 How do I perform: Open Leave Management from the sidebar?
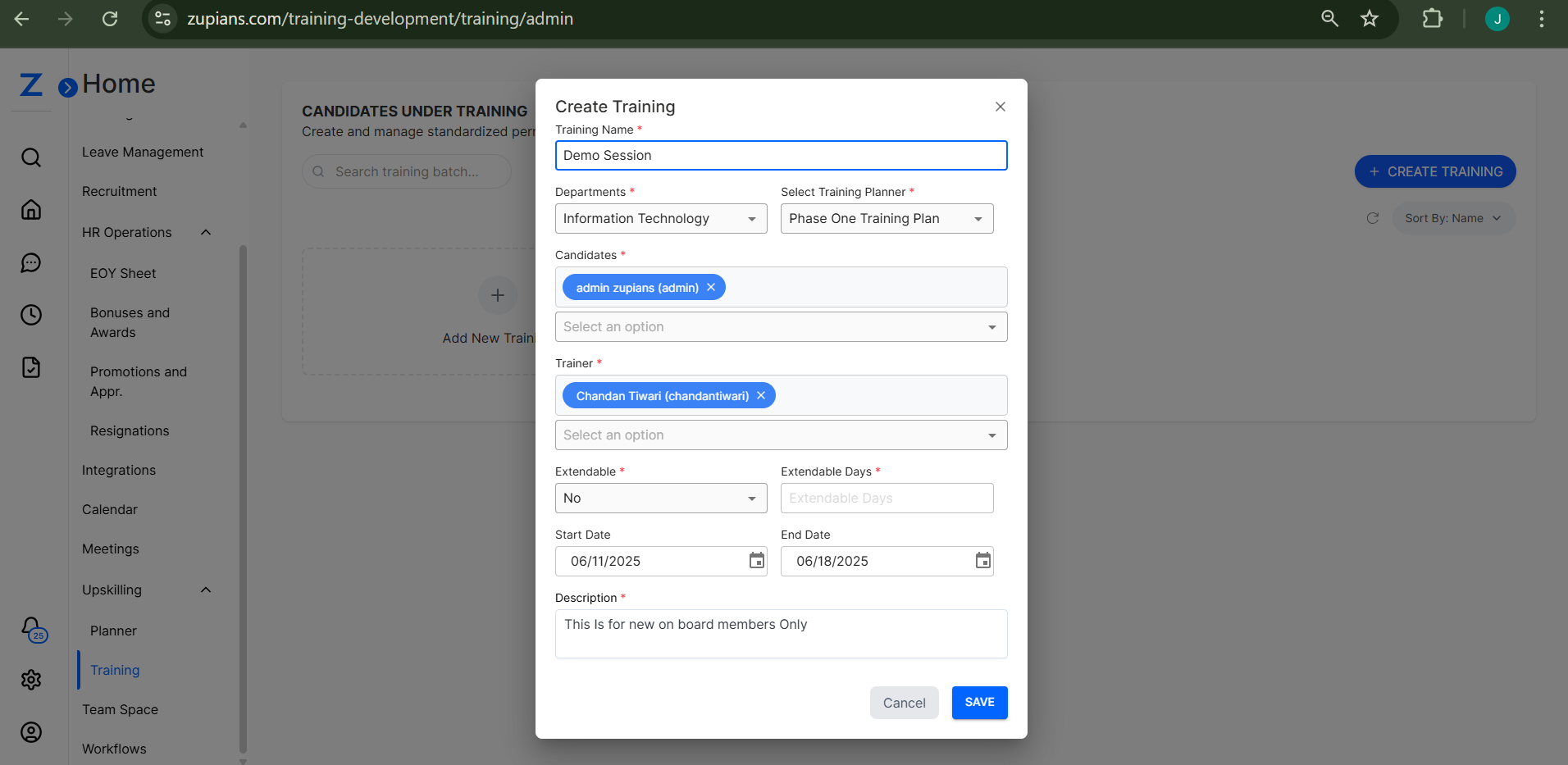point(142,152)
